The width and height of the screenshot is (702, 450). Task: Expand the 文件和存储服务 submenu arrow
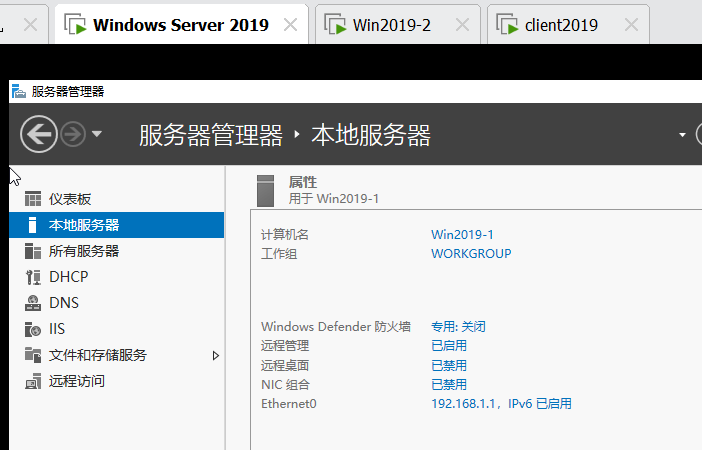(x=215, y=356)
